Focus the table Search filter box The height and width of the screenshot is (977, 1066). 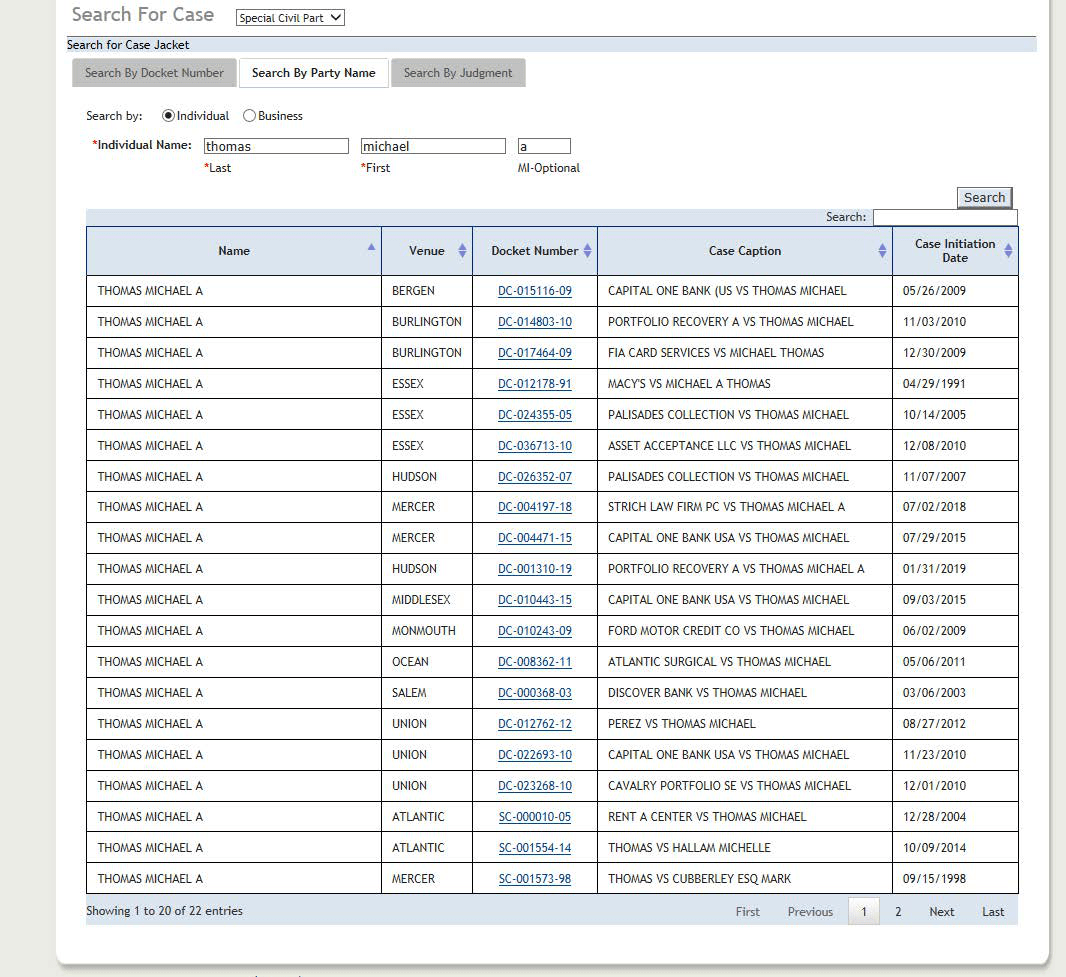click(x=944, y=217)
